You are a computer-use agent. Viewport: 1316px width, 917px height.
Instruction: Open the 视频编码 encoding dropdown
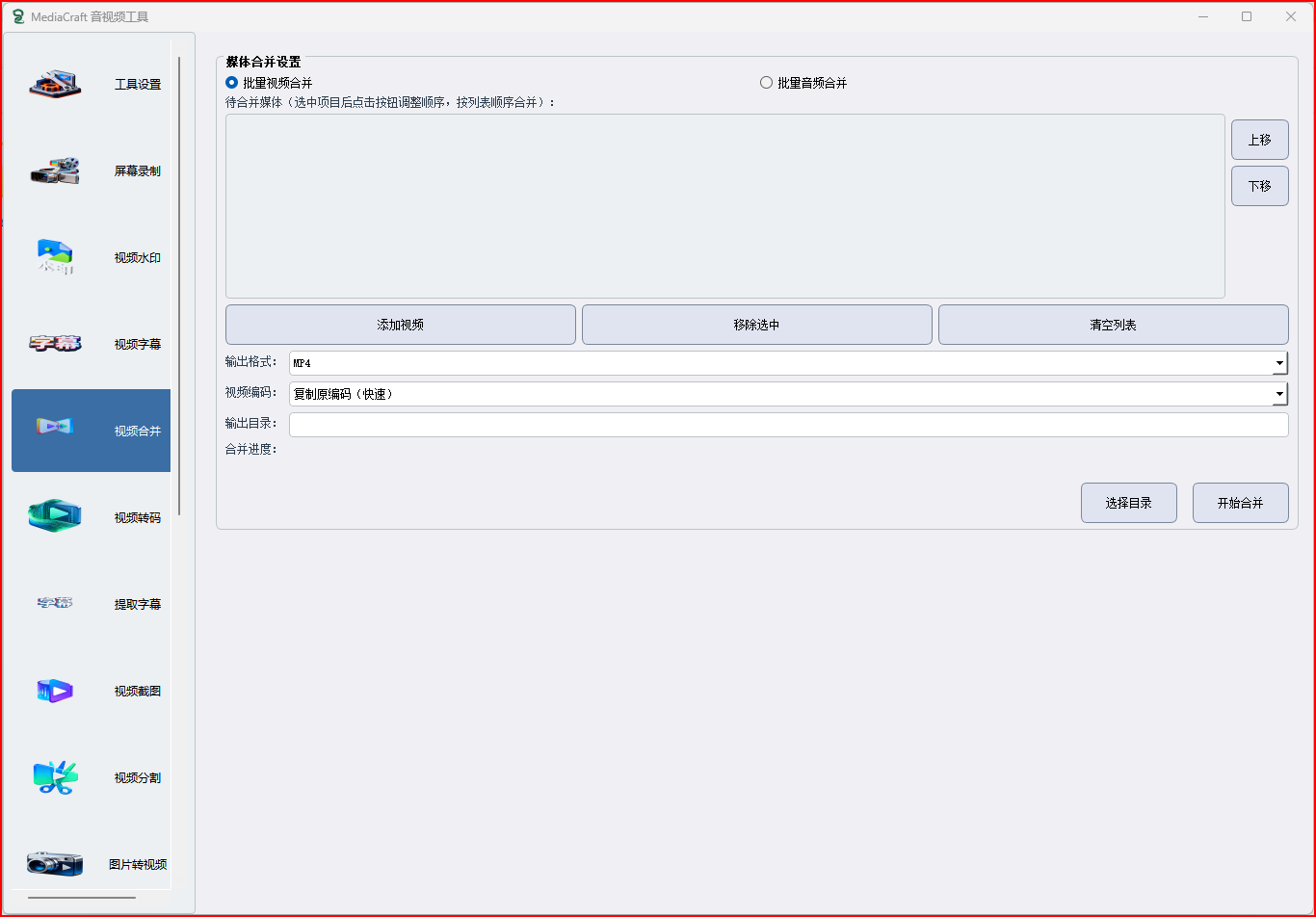click(1279, 394)
